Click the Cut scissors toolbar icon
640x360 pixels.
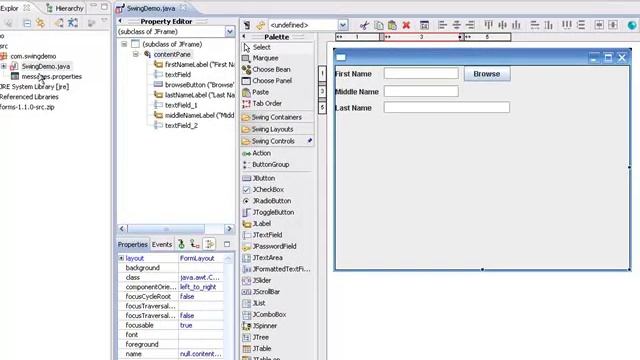click(364, 25)
